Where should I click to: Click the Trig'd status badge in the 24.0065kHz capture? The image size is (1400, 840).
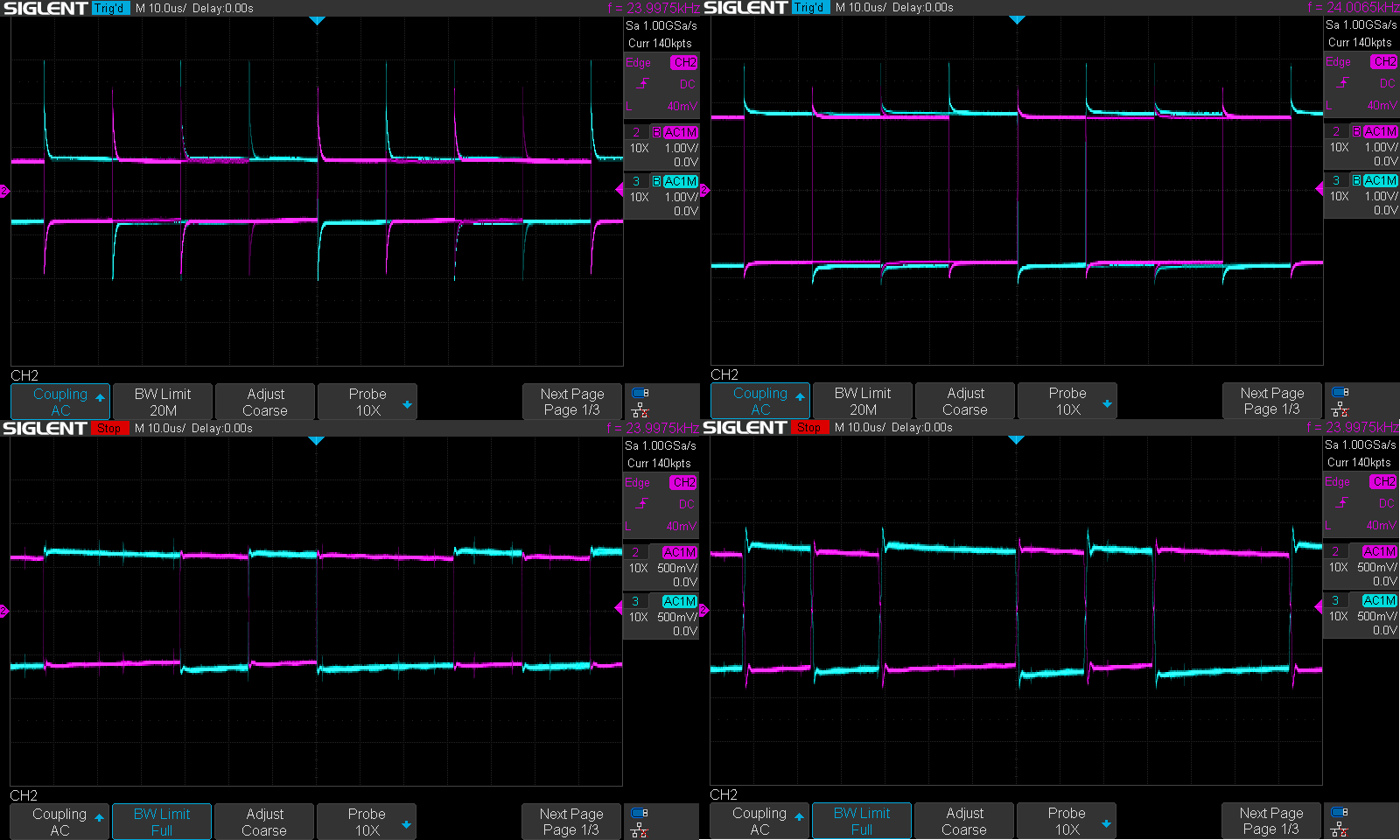click(810, 7)
